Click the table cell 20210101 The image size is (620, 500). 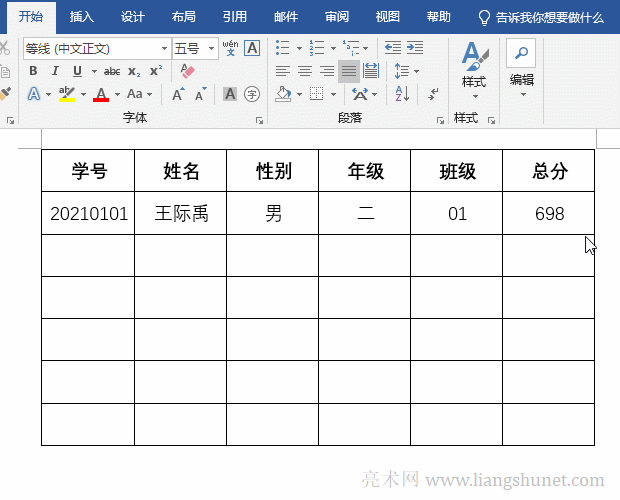pyautogui.click(x=88, y=213)
